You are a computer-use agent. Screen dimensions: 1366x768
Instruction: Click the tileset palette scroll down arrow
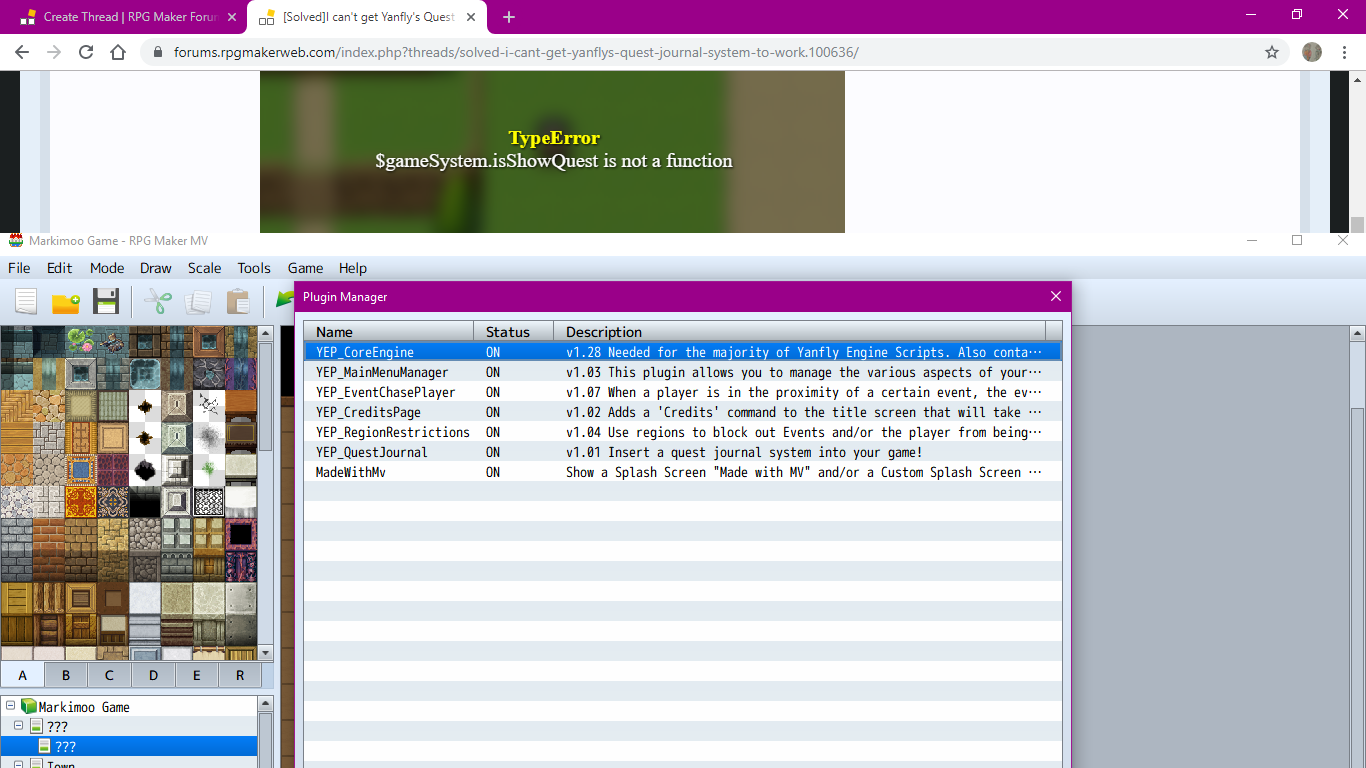[x=265, y=653]
